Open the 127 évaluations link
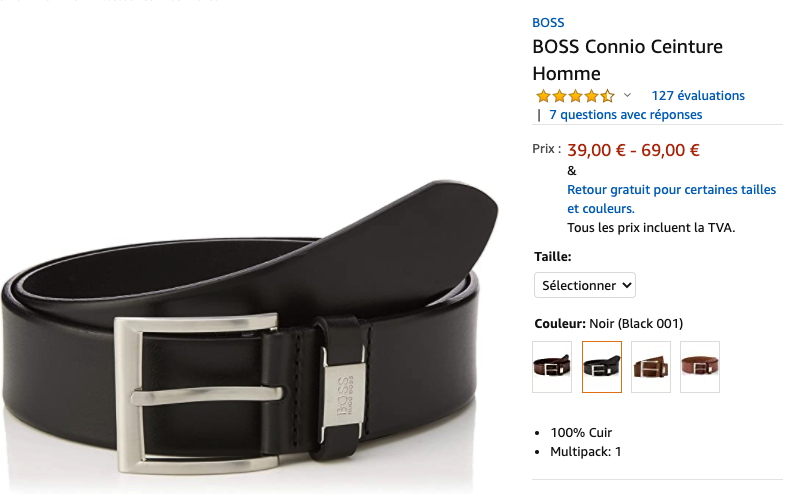791x494 pixels. (698, 95)
